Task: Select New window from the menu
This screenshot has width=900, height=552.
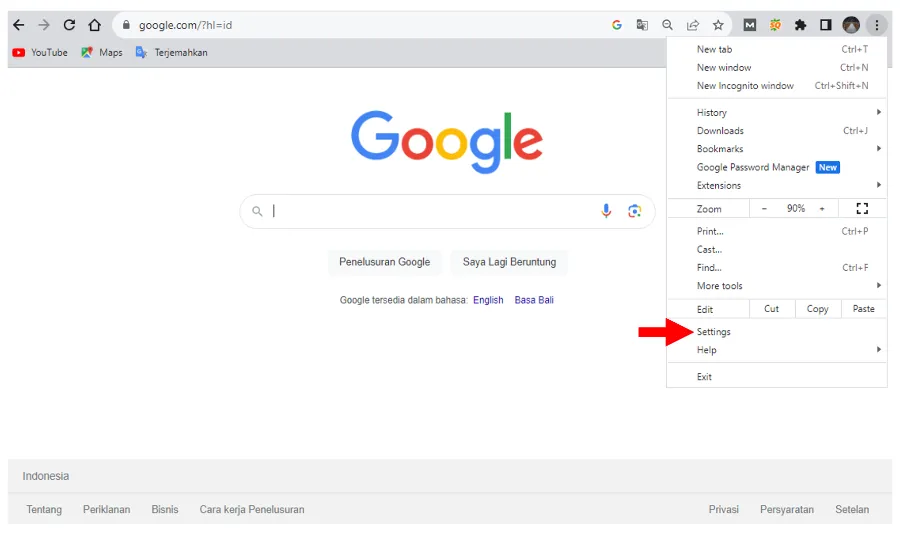Action: point(777,68)
